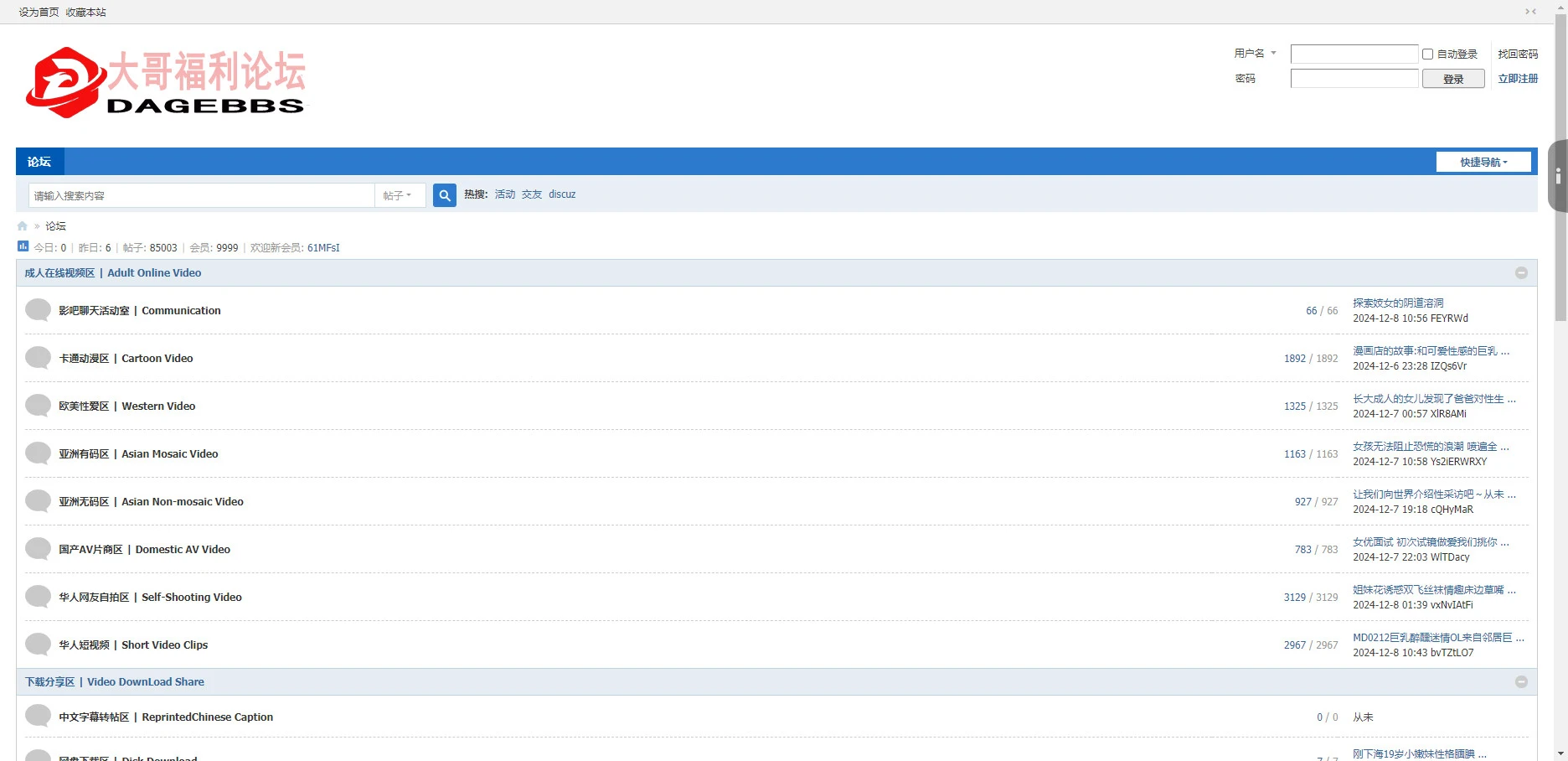Viewport: 1568px width, 761px height.
Task: Select the 论坛 navigation tab
Action: pyautogui.click(x=39, y=162)
